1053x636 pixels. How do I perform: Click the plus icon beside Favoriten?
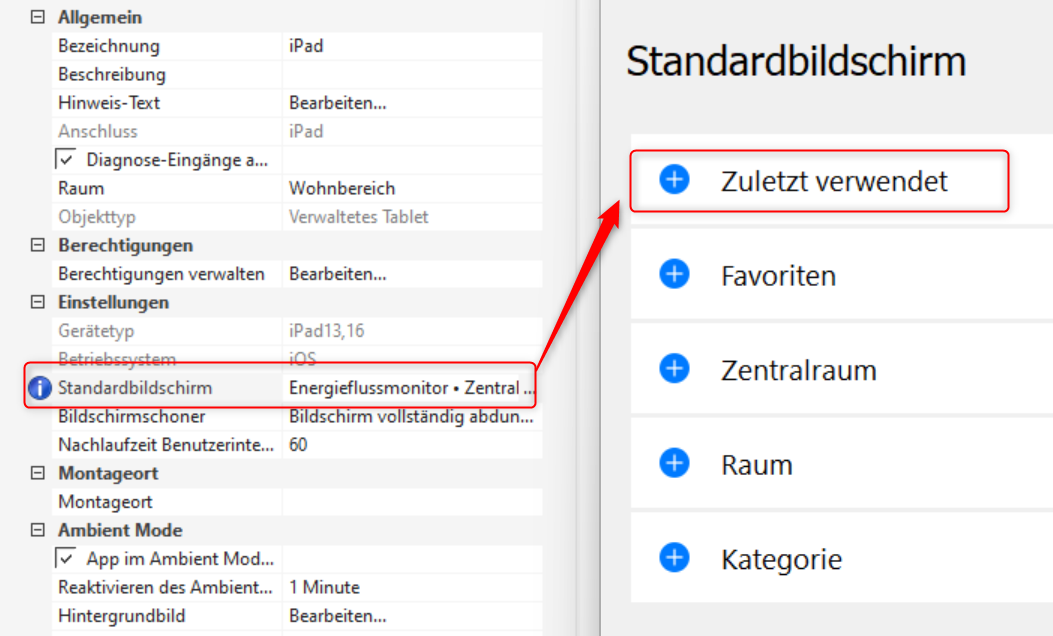tap(675, 274)
